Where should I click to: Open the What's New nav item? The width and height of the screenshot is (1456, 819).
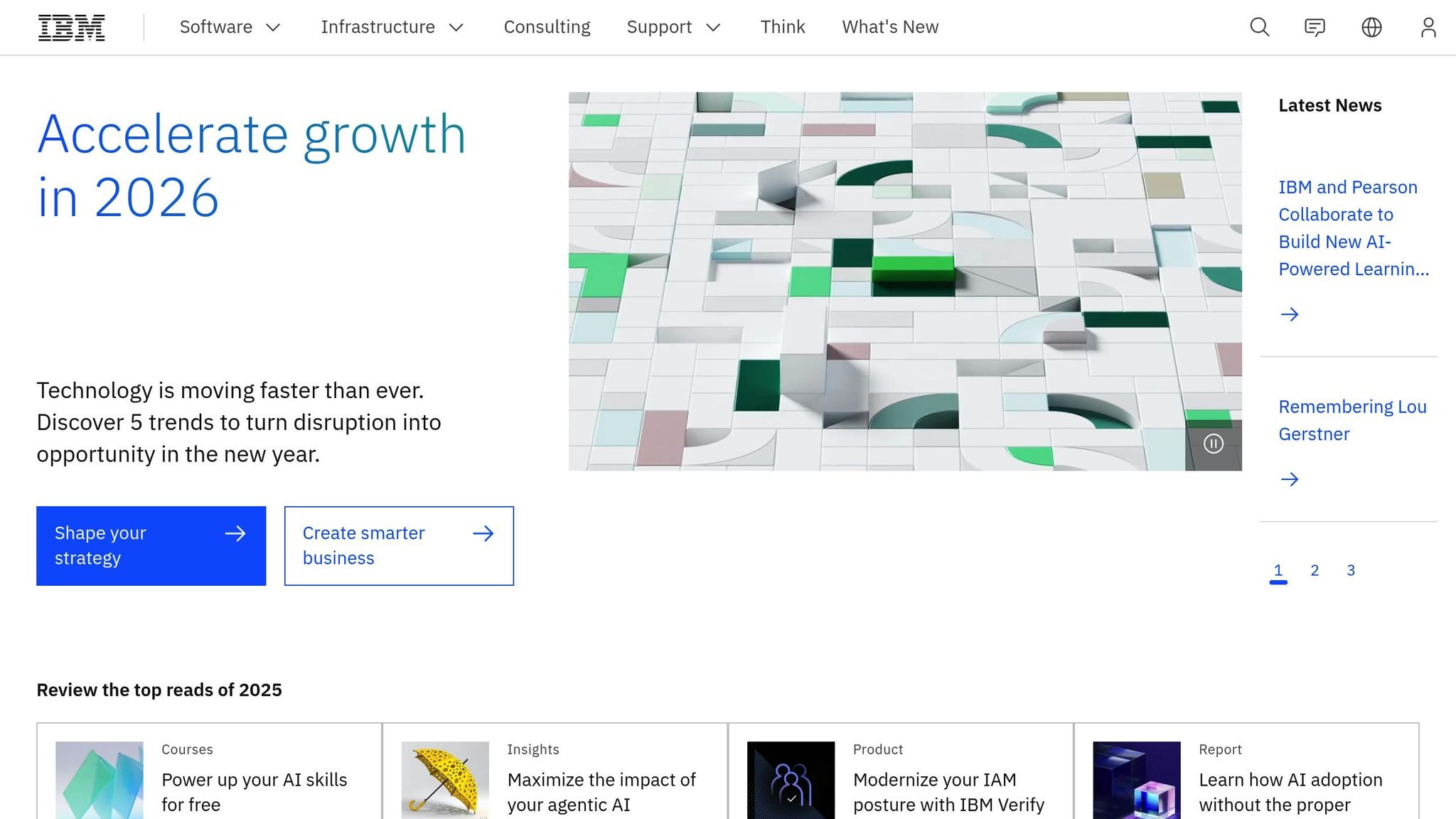[x=890, y=27]
